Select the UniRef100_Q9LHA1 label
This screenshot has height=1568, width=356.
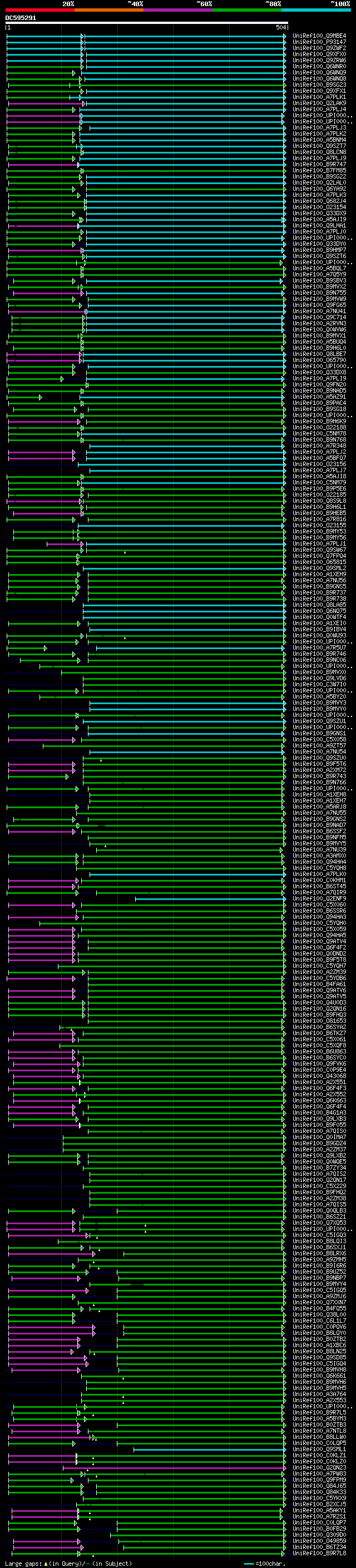coord(319,225)
